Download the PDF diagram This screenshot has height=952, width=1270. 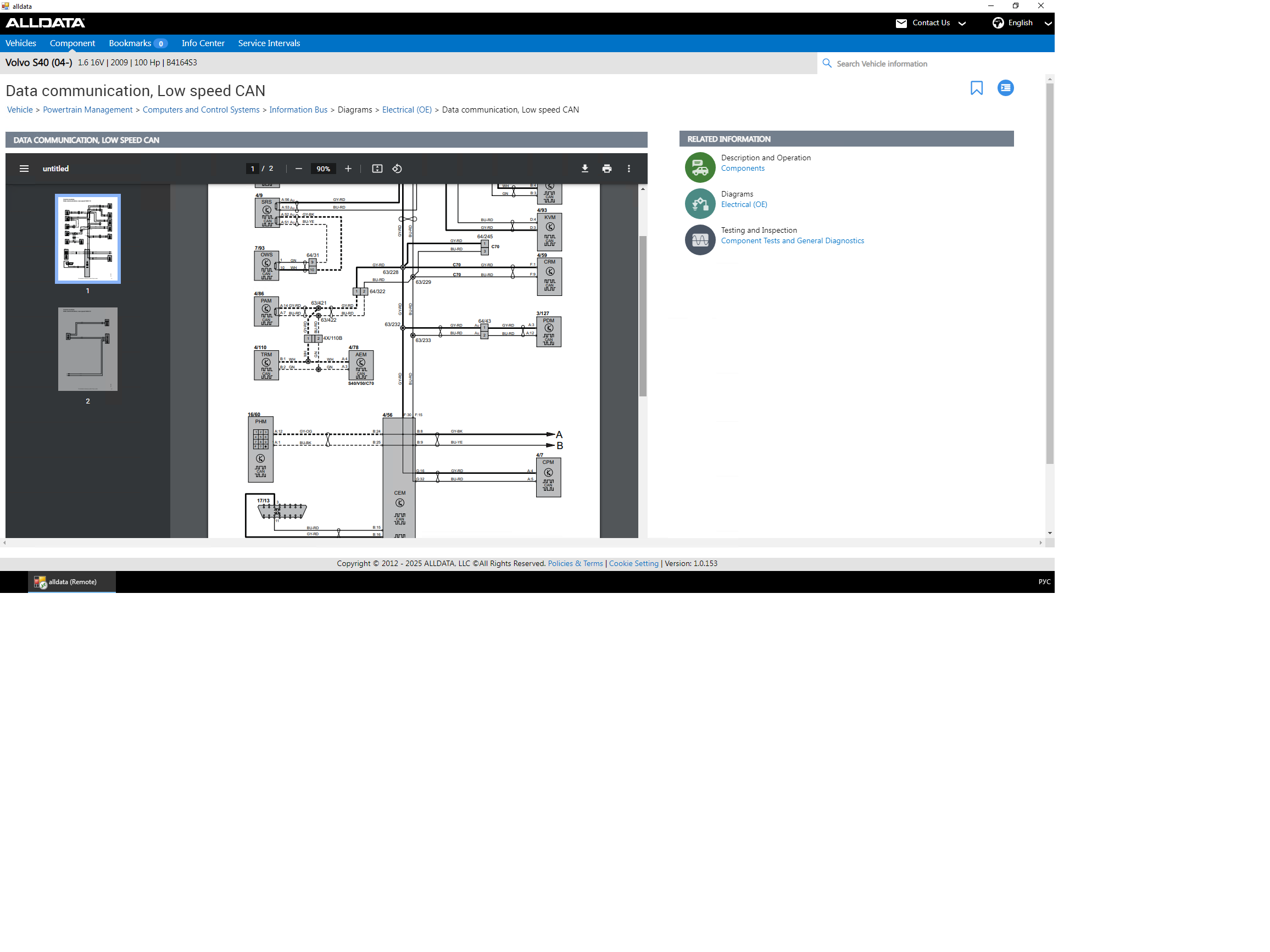(x=584, y=169)
